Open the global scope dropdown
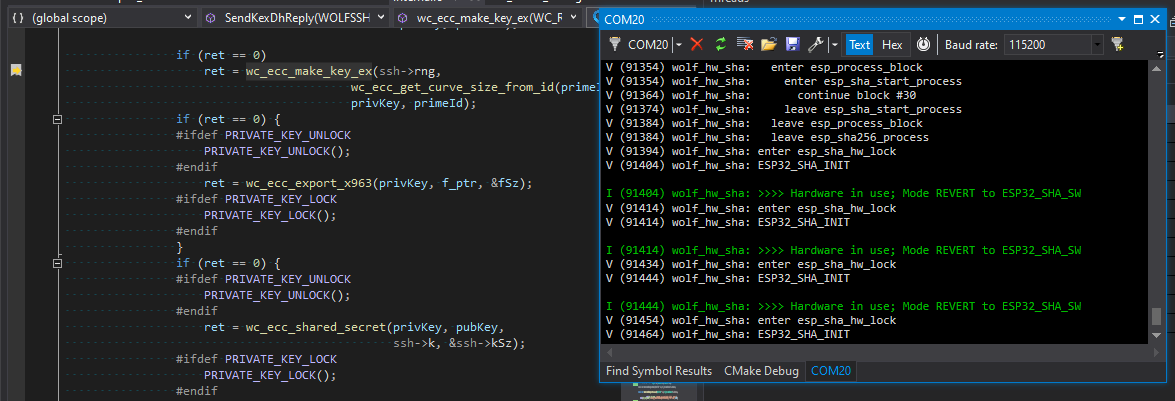 coord(103,17)
